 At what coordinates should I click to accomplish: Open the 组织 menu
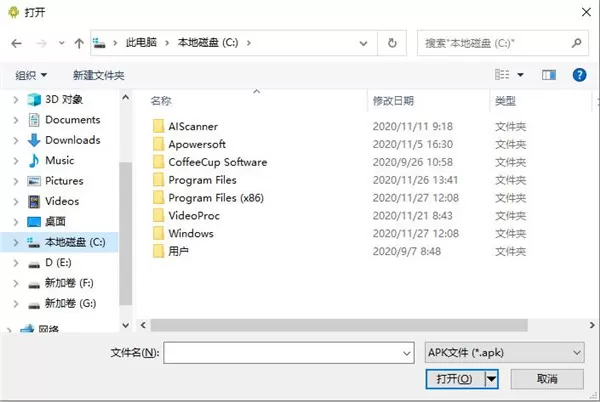point(31,75)
